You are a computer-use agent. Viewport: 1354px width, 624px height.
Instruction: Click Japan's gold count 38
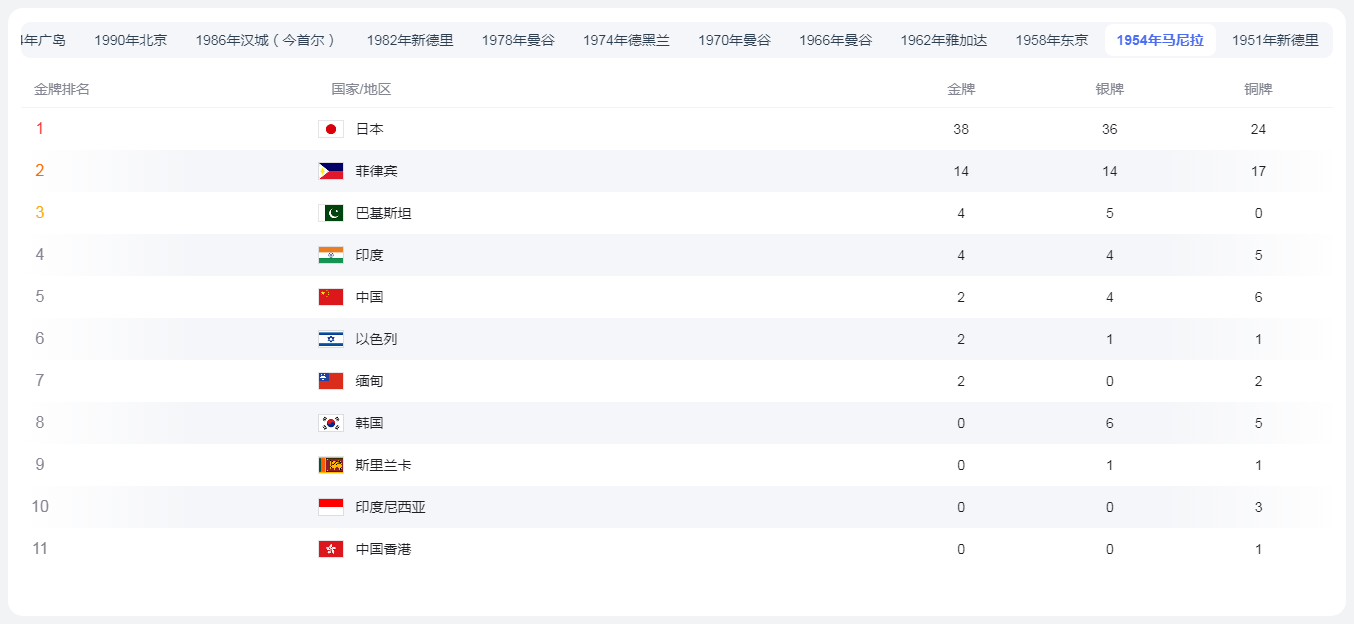961,129
